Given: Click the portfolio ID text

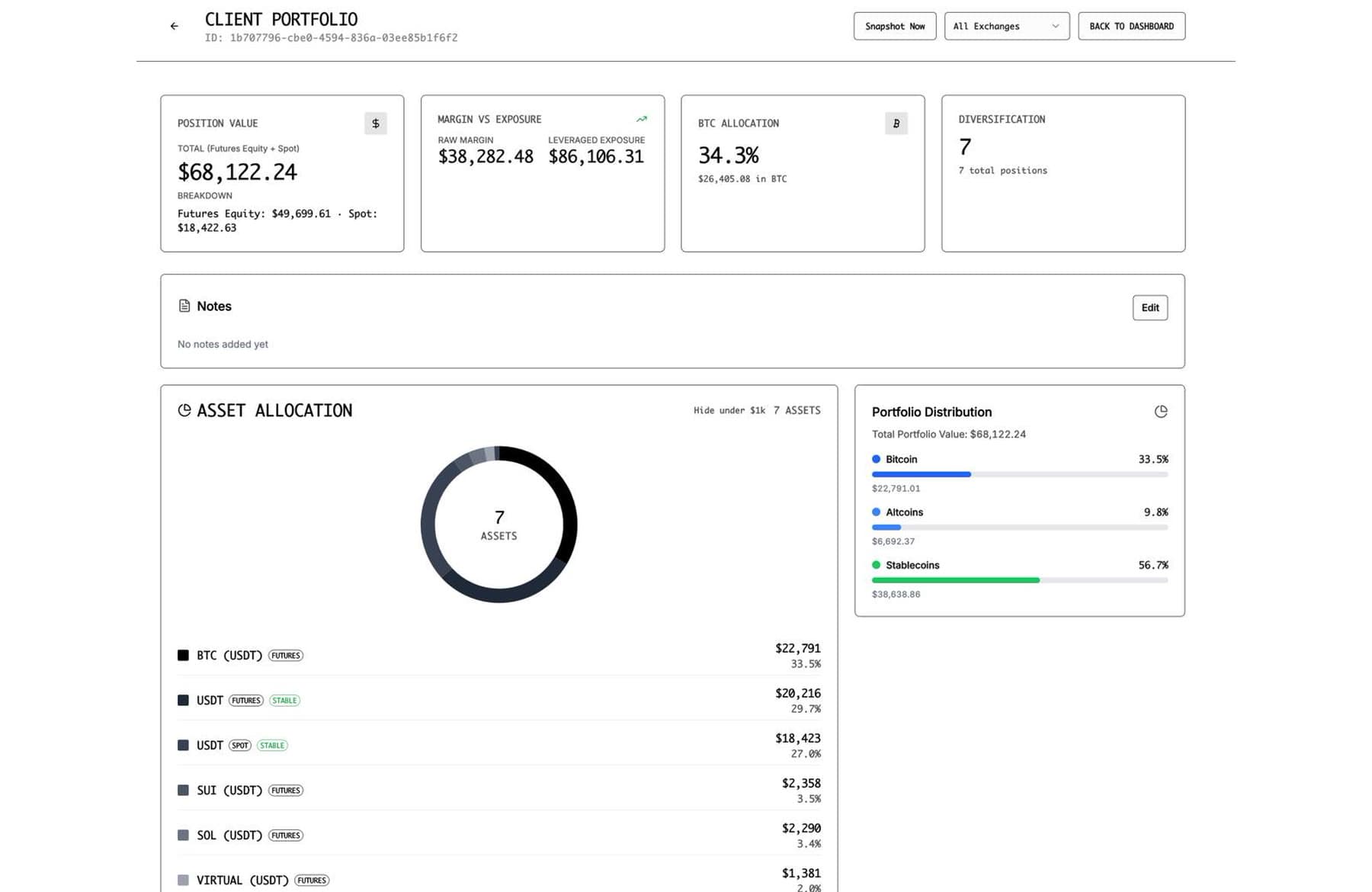Looking at the screenshot, I should click(331, 37).
